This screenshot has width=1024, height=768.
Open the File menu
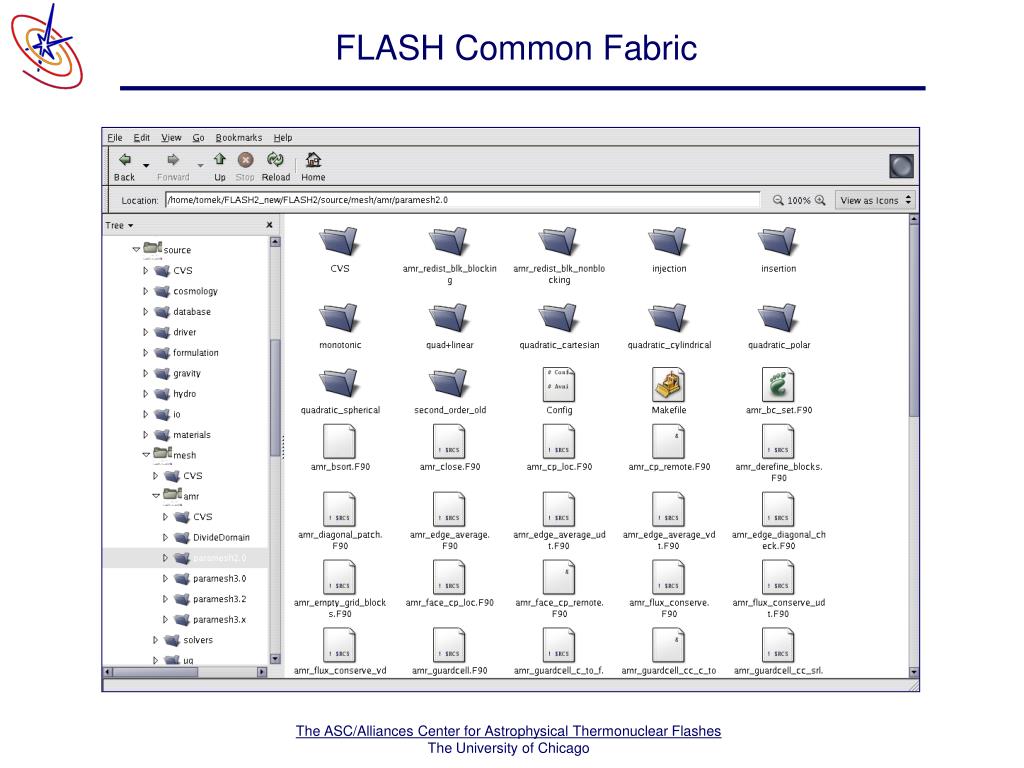coord(115,138)
